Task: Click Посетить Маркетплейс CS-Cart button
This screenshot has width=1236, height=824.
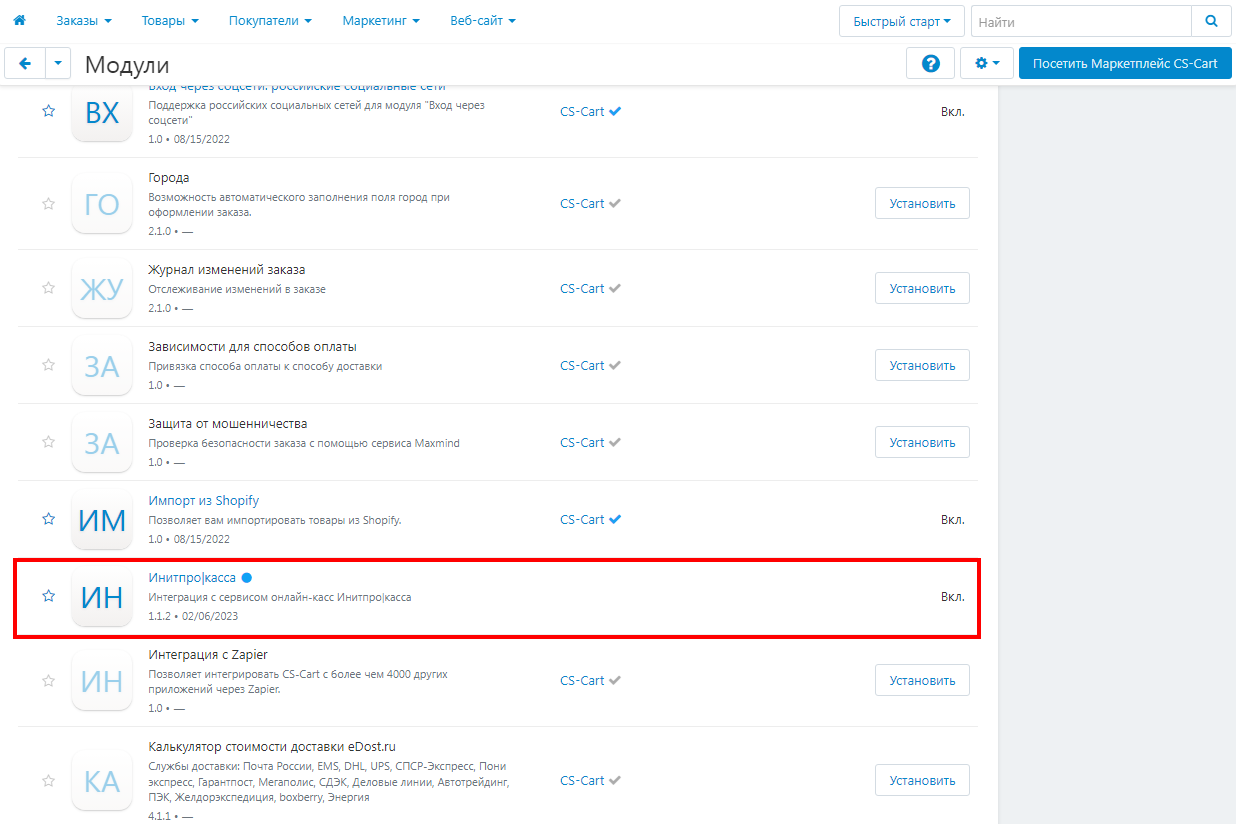Action: coord(1125,63)
